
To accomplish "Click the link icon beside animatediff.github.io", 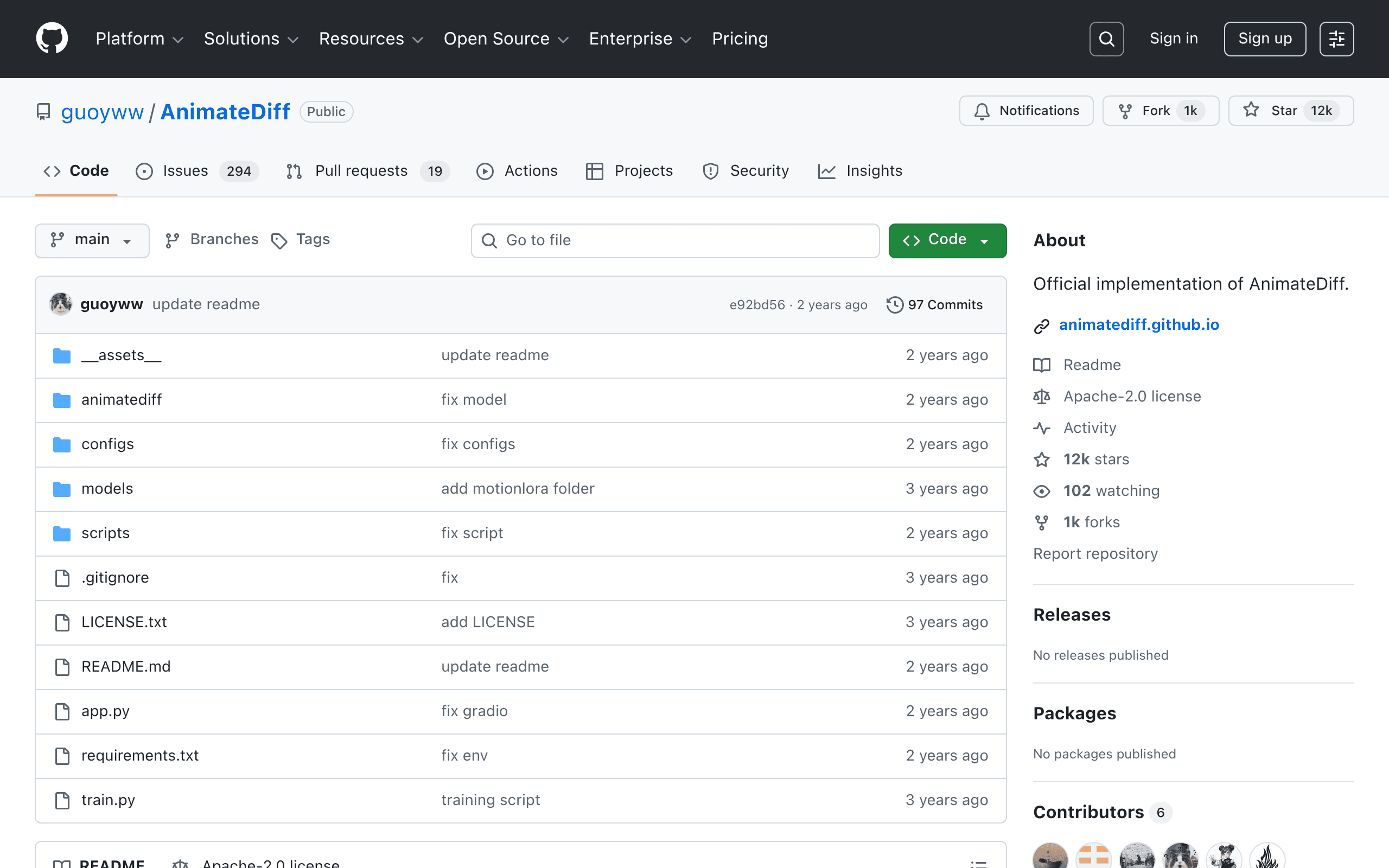I will pos(1042,325).
